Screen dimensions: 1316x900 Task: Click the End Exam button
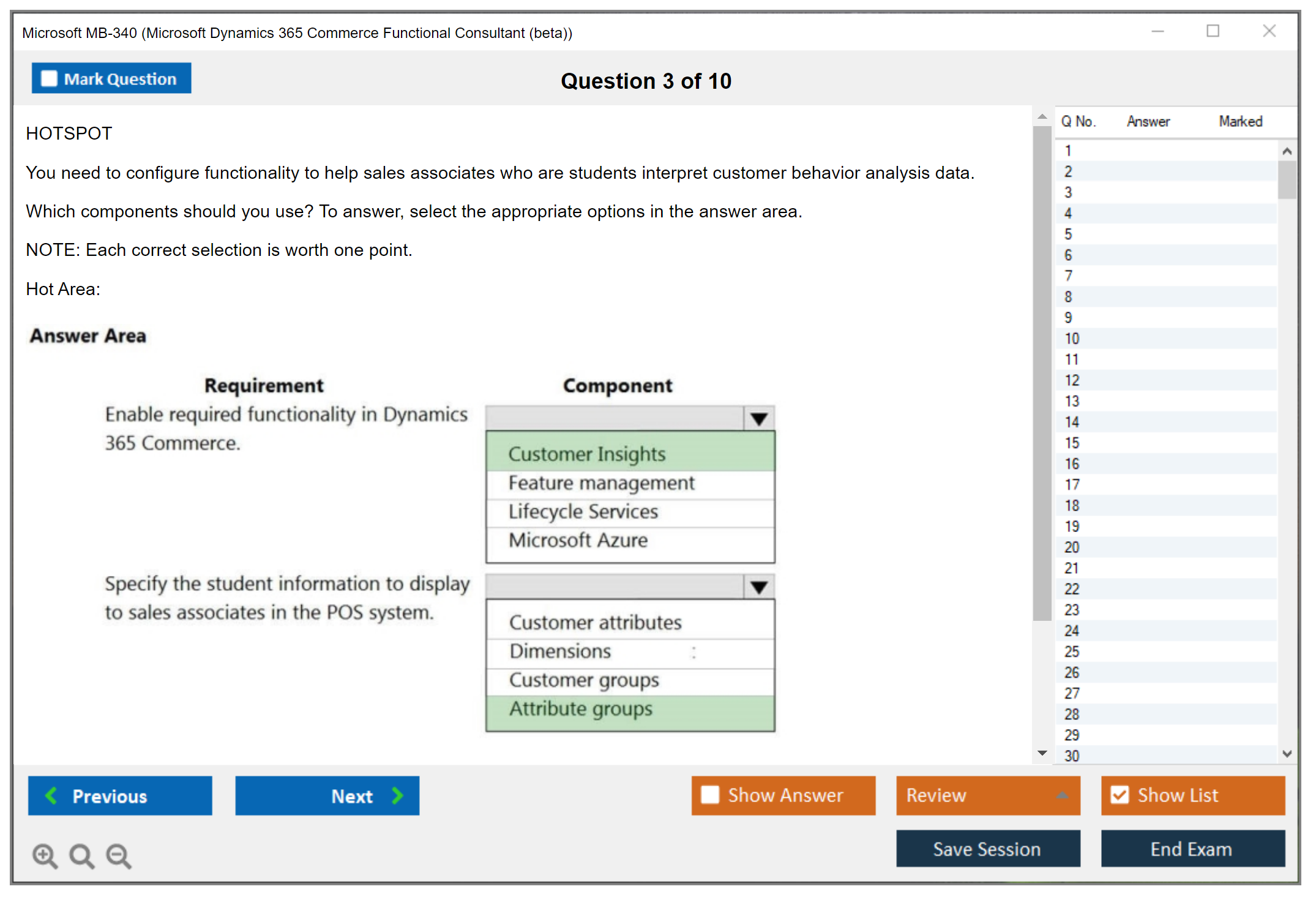[x=1192, y=849]
